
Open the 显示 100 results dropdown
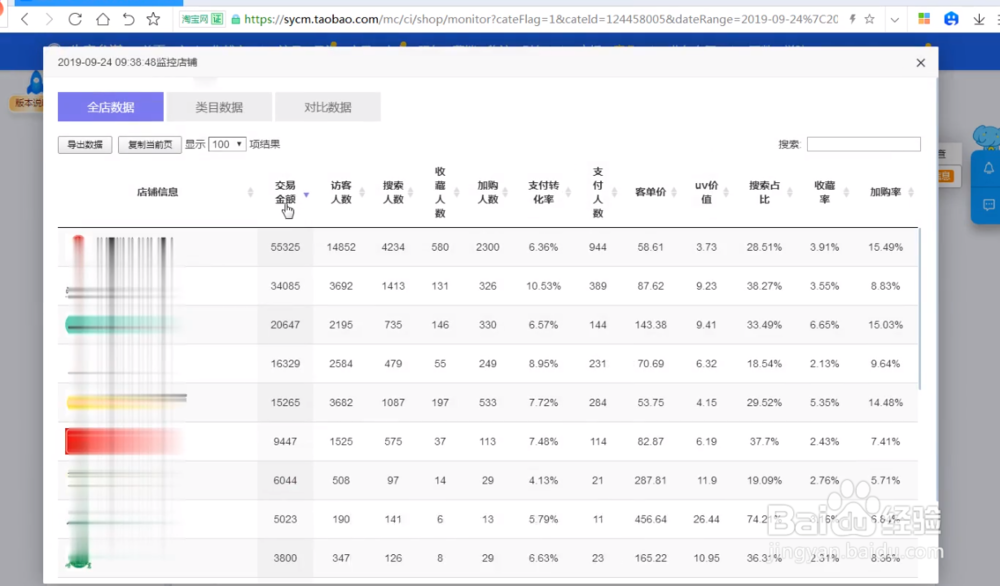[x=227, y=145]
